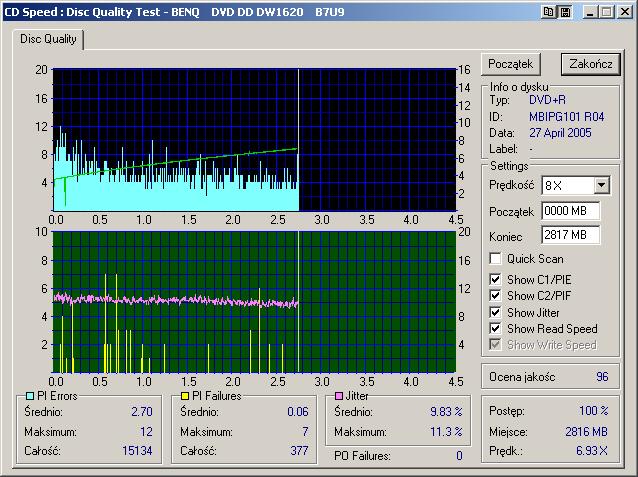Click the quality score value 96
This screenshot has width=638, height=477.
(602, 376)
